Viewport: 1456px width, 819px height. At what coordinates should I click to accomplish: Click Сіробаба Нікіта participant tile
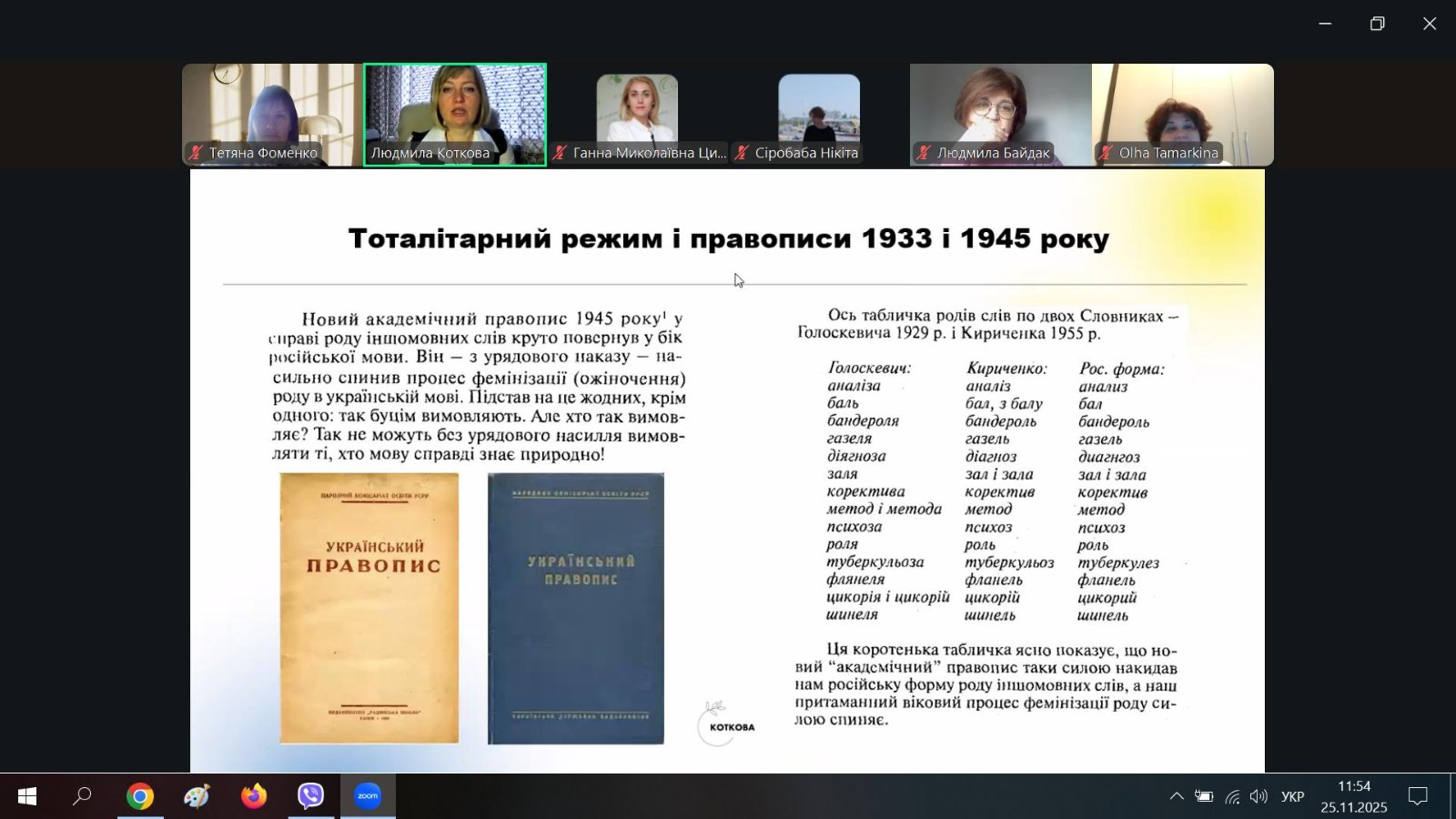click(818, 114)
